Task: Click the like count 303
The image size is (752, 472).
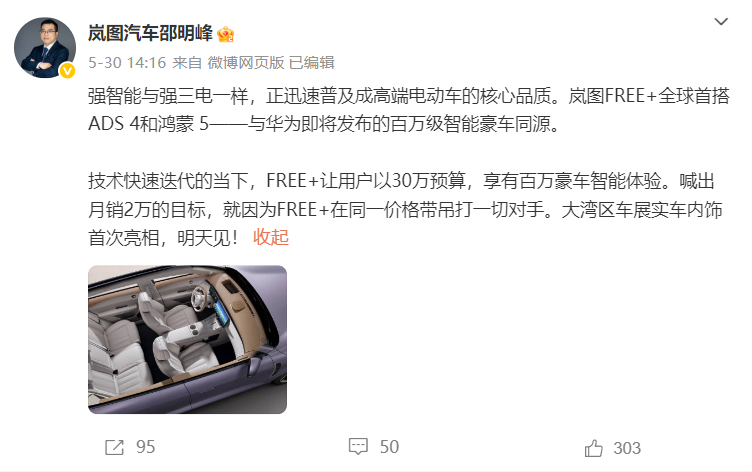Action: click(x=627, y=448)
